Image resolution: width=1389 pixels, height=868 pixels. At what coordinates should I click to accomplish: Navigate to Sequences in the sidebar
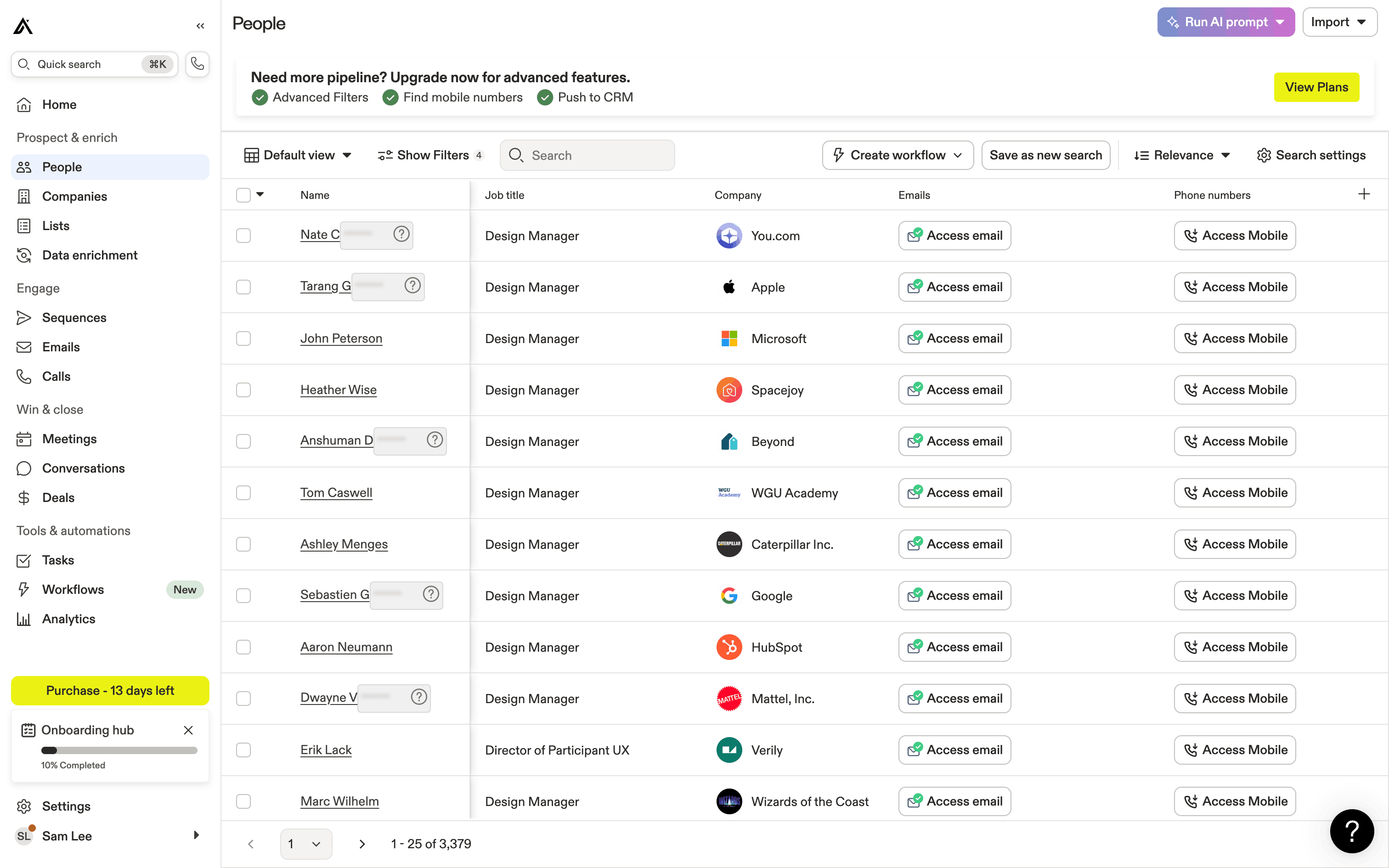point(74,317)
